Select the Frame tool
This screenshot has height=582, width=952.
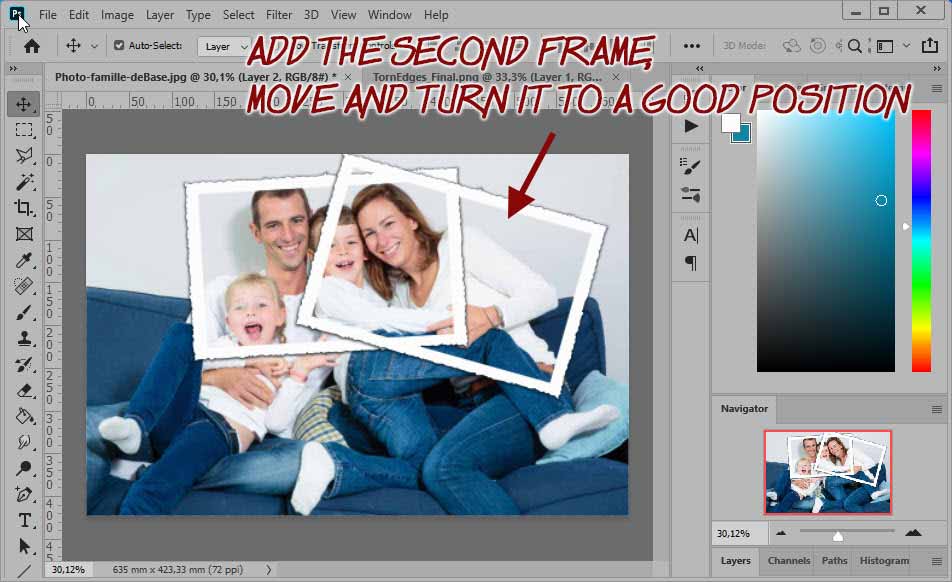(x=24, y=234)
